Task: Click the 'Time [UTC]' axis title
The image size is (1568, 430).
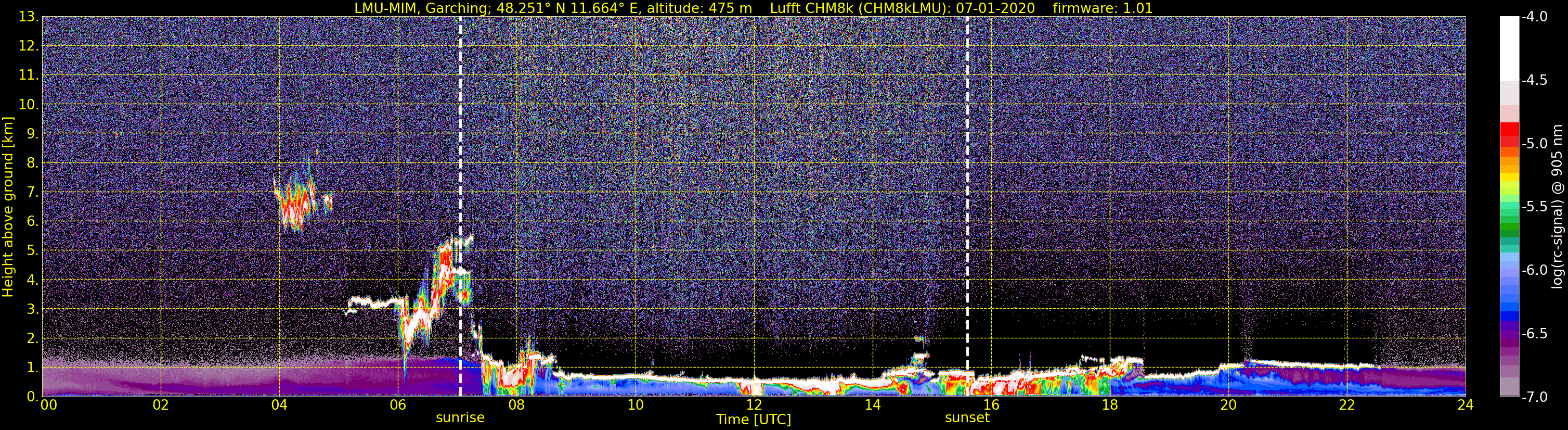Action: click(x=754, y=420)
